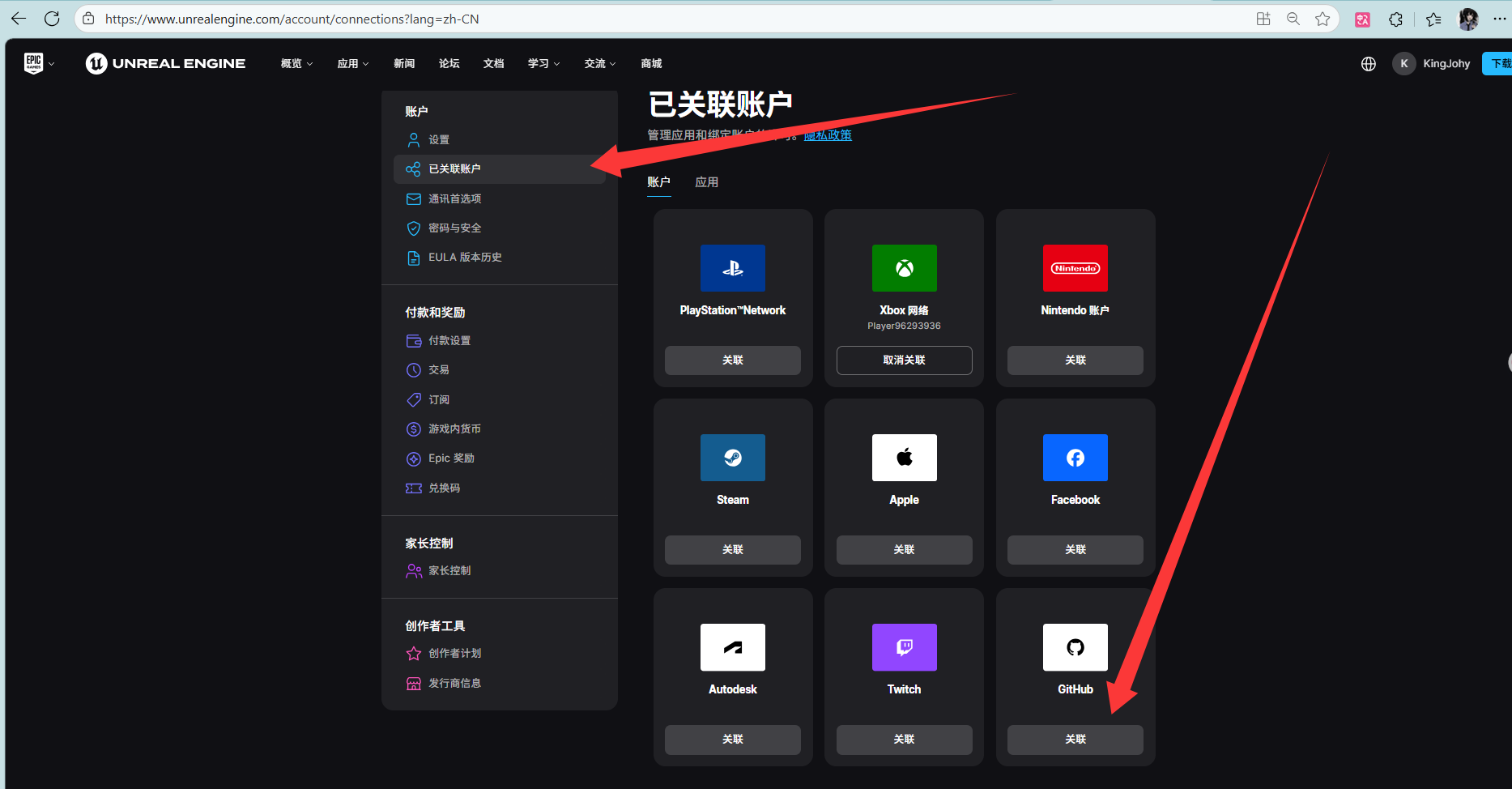Open EULA 版本历史 in the sidebar

click(x=500, y=258)
